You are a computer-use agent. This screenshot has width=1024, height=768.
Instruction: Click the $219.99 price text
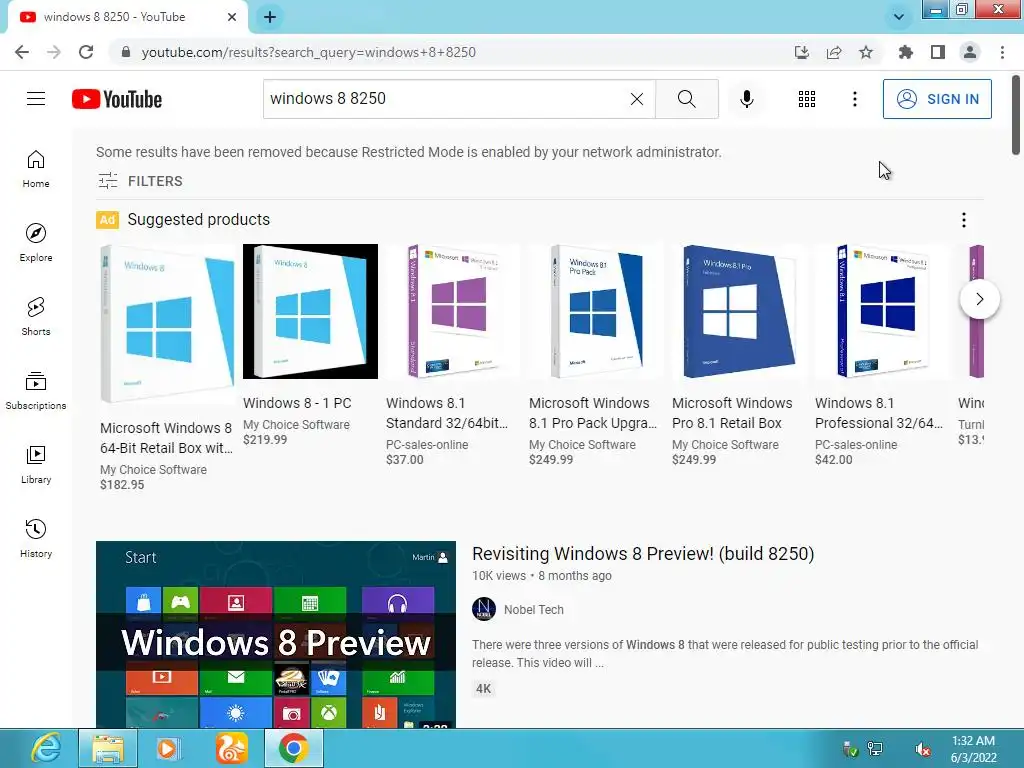[264, 440]
